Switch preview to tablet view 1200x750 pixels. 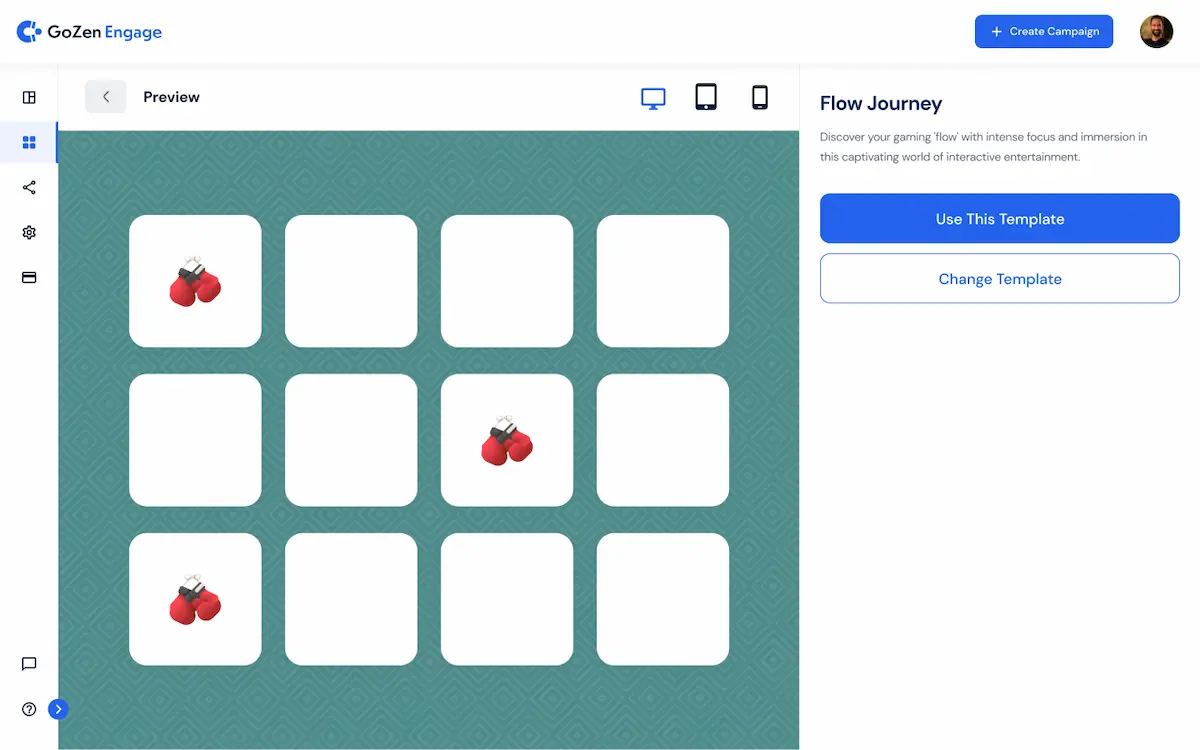tap(706, 98)
